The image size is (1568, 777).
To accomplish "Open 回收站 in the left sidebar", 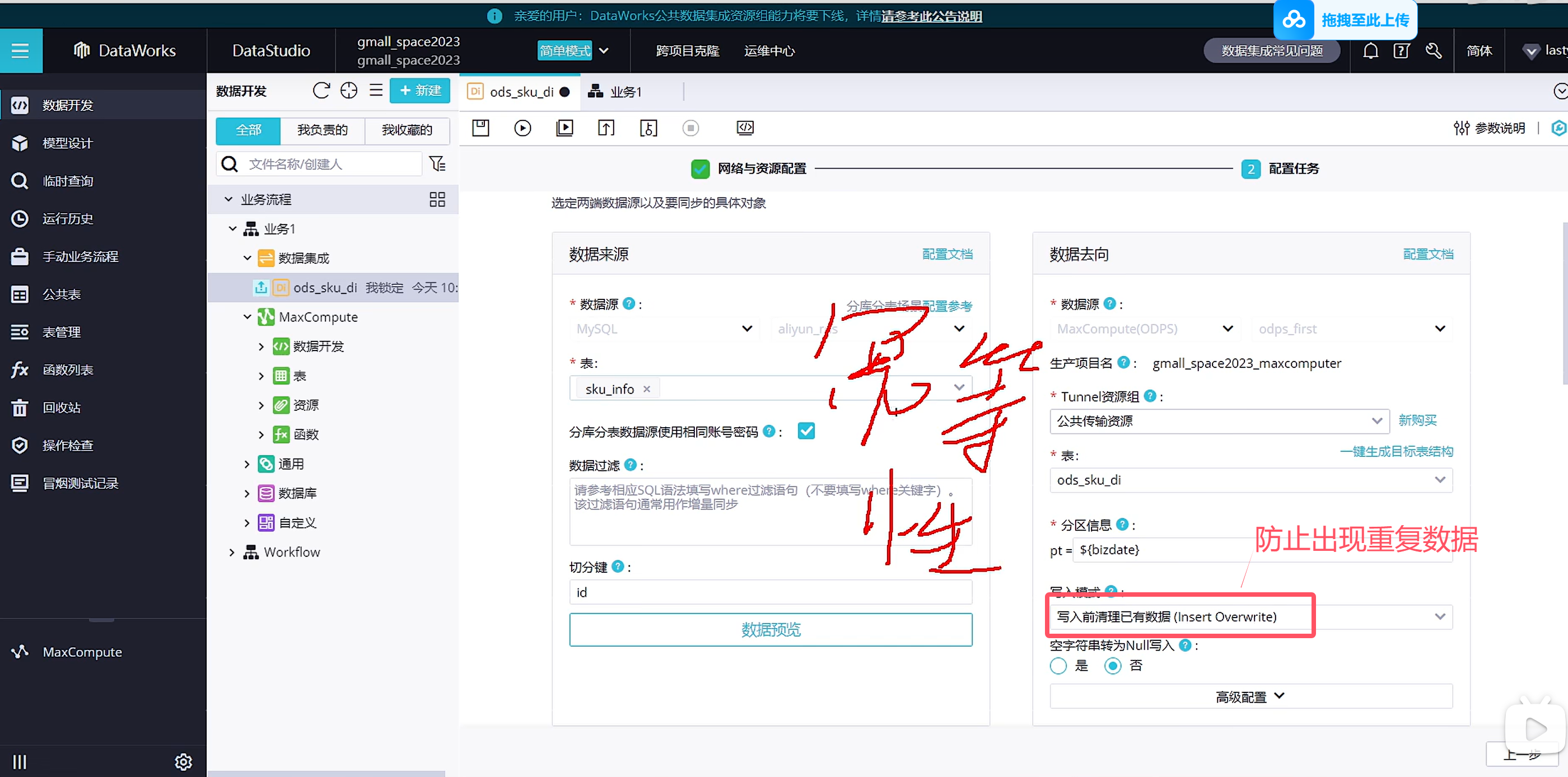I will [61, 407].
